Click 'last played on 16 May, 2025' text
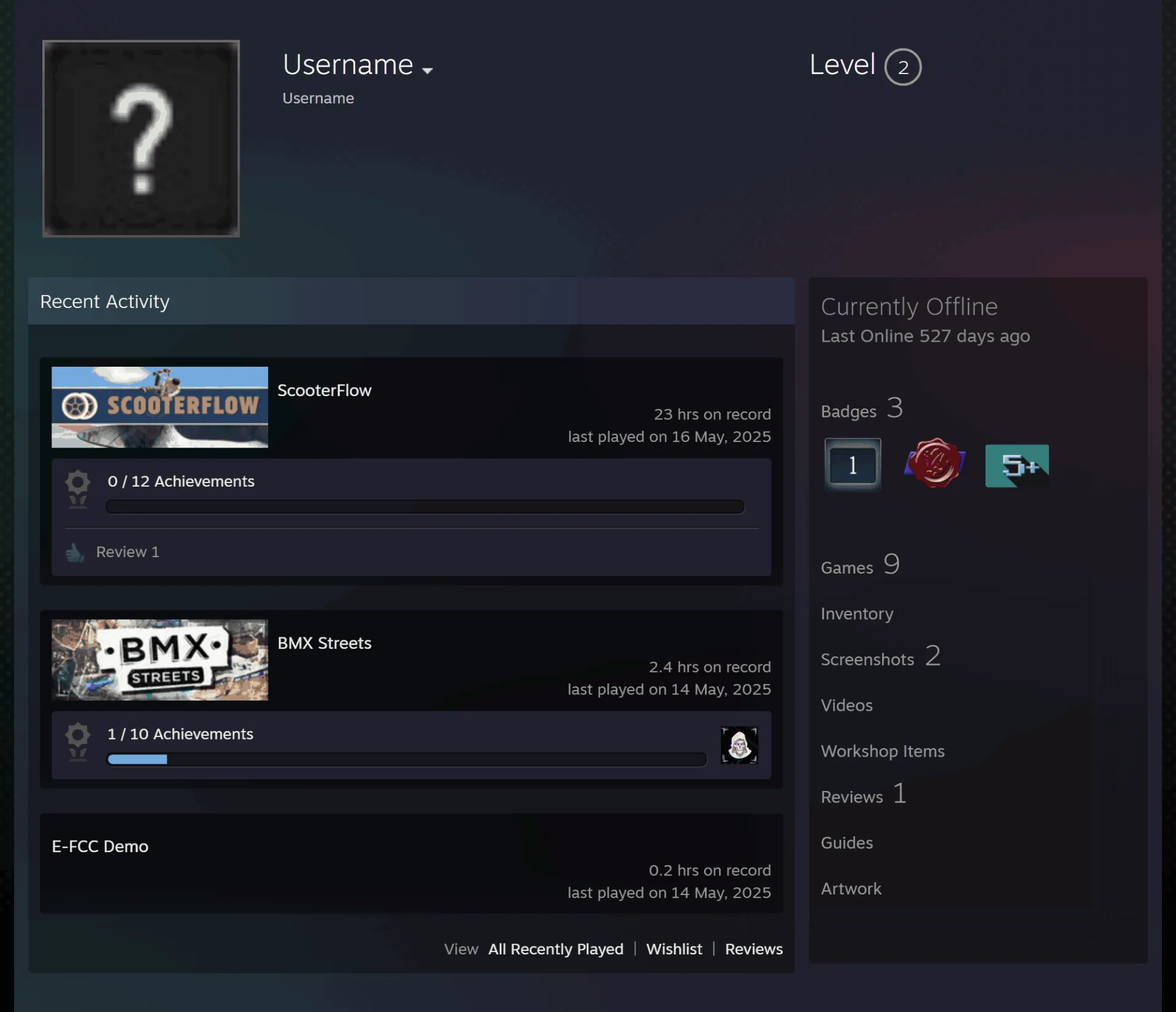Image resolution: width=1176 pixels, height=1012 pixels. (669, 437)
